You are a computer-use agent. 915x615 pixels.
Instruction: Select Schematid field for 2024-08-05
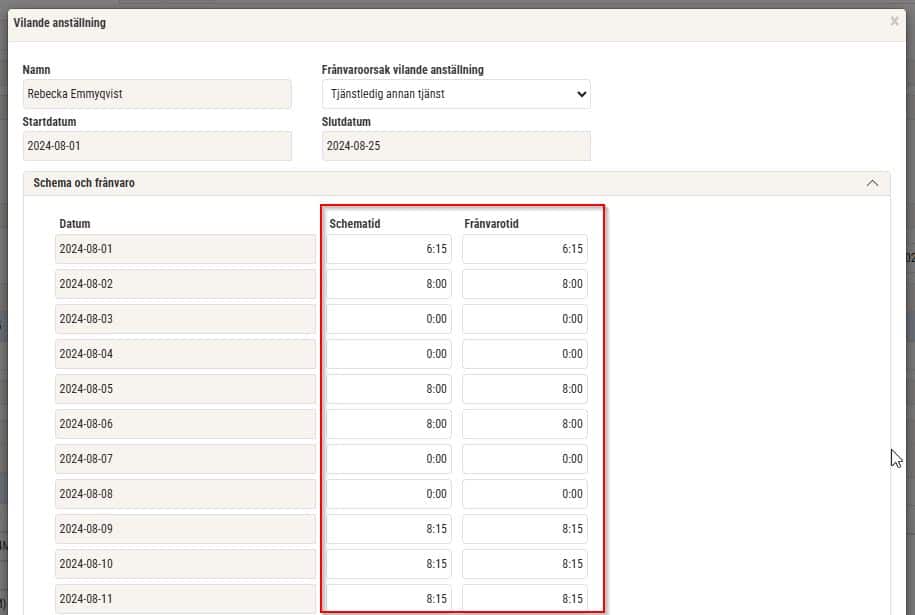click(x=389, y=389)
